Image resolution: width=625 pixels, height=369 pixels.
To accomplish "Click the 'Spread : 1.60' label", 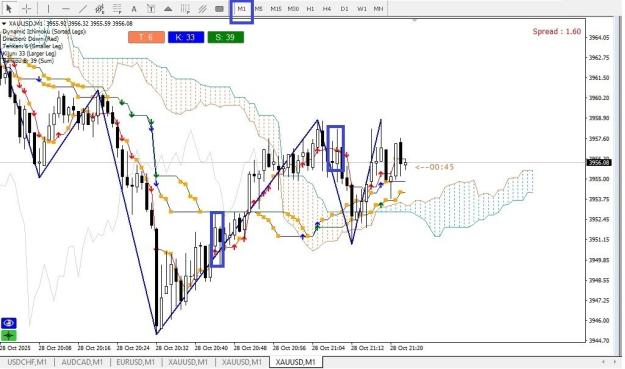I will click(x=556, y=31).
